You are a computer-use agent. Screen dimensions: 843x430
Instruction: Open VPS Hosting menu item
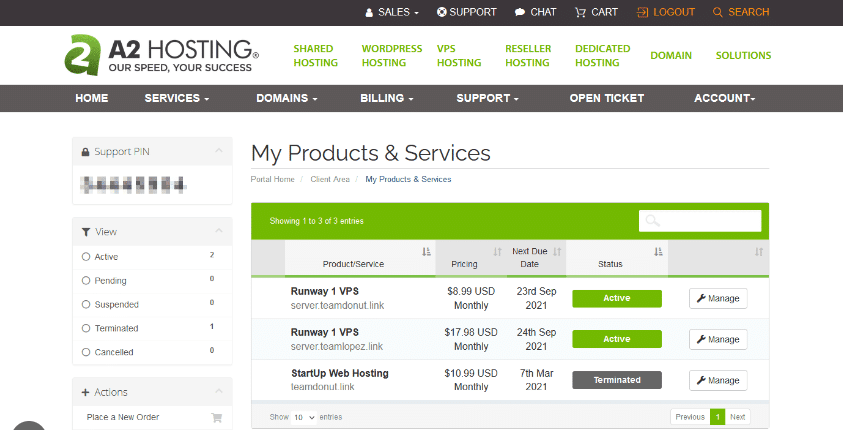pyautogui.click(x=459, y=55)
